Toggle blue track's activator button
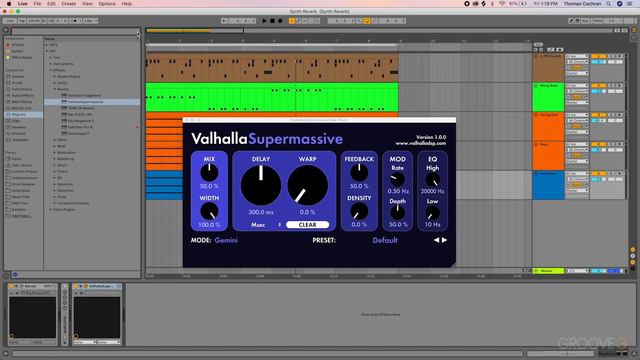640x360 pixels. click(x=598, y=174)
